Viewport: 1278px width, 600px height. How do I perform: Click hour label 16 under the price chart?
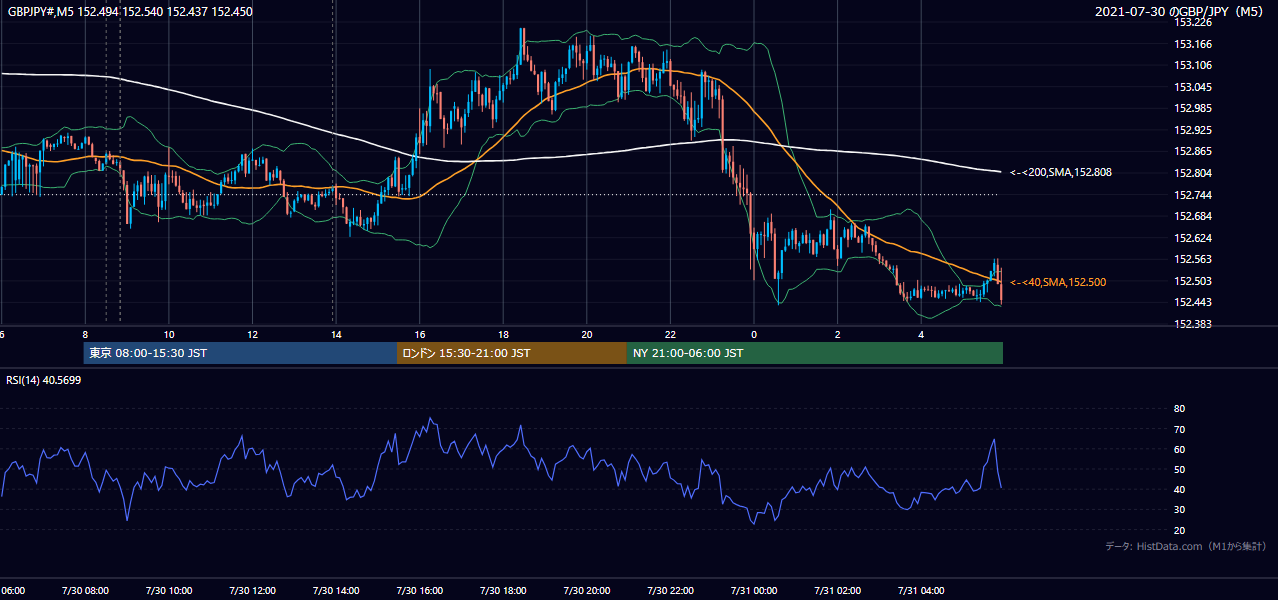(x=420, y=334)
